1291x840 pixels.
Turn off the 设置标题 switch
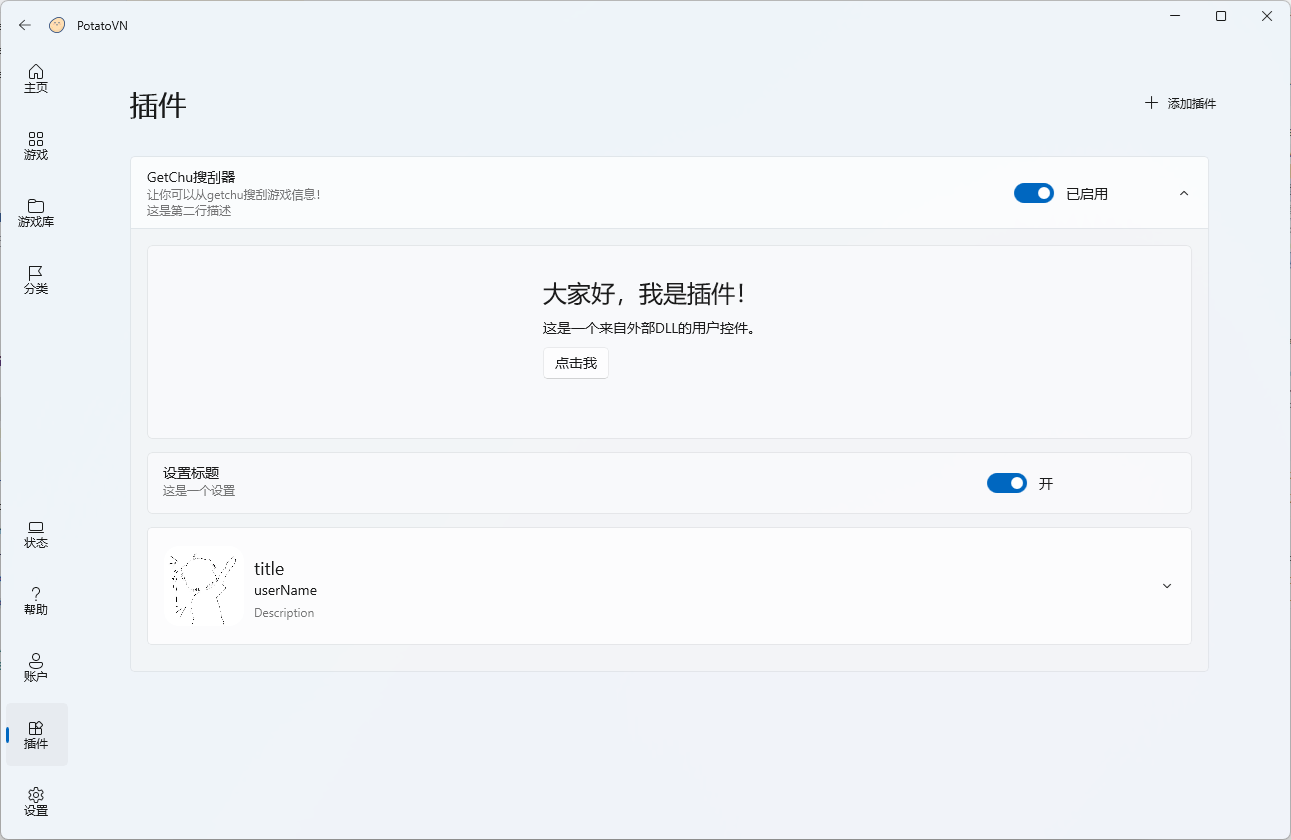[x=1006, y=483]
